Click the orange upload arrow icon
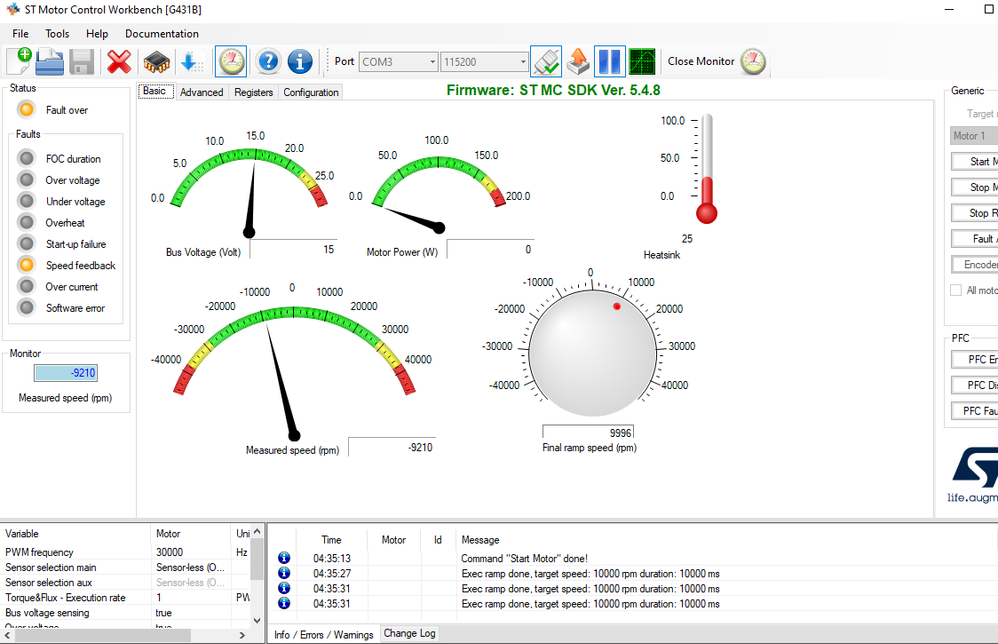Screen dimensions: 998x644 tap(578, 62)
